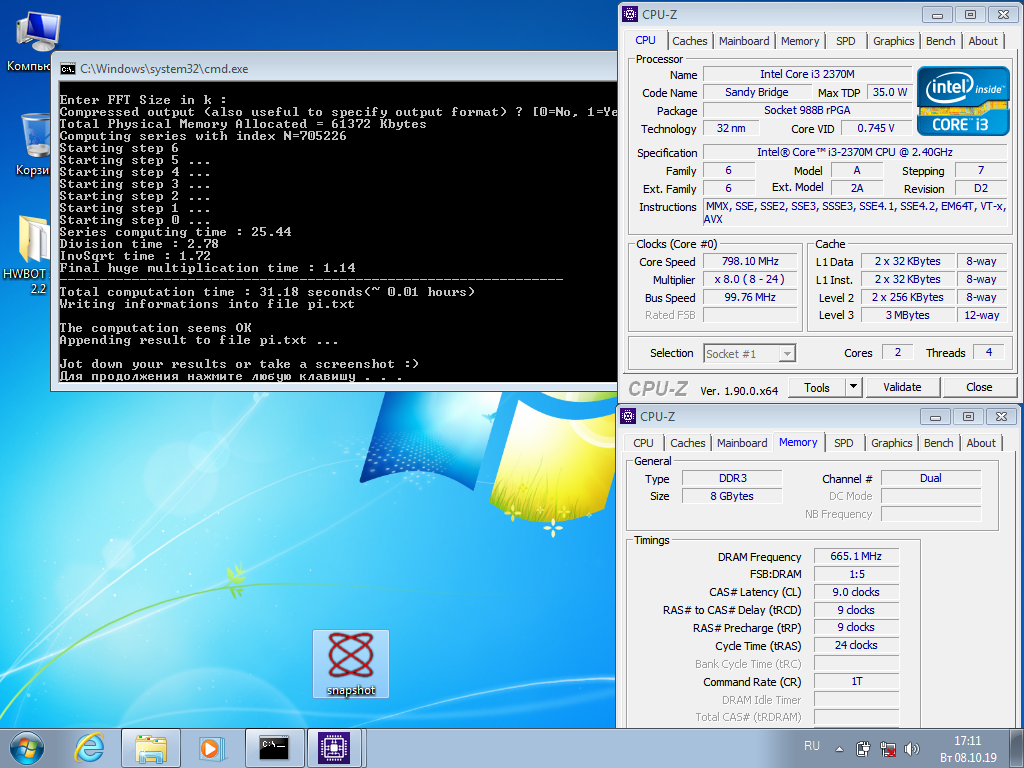The image size is (1024, 768).
Task: Click the RU language indicator
Action: [x=812, y=746]
